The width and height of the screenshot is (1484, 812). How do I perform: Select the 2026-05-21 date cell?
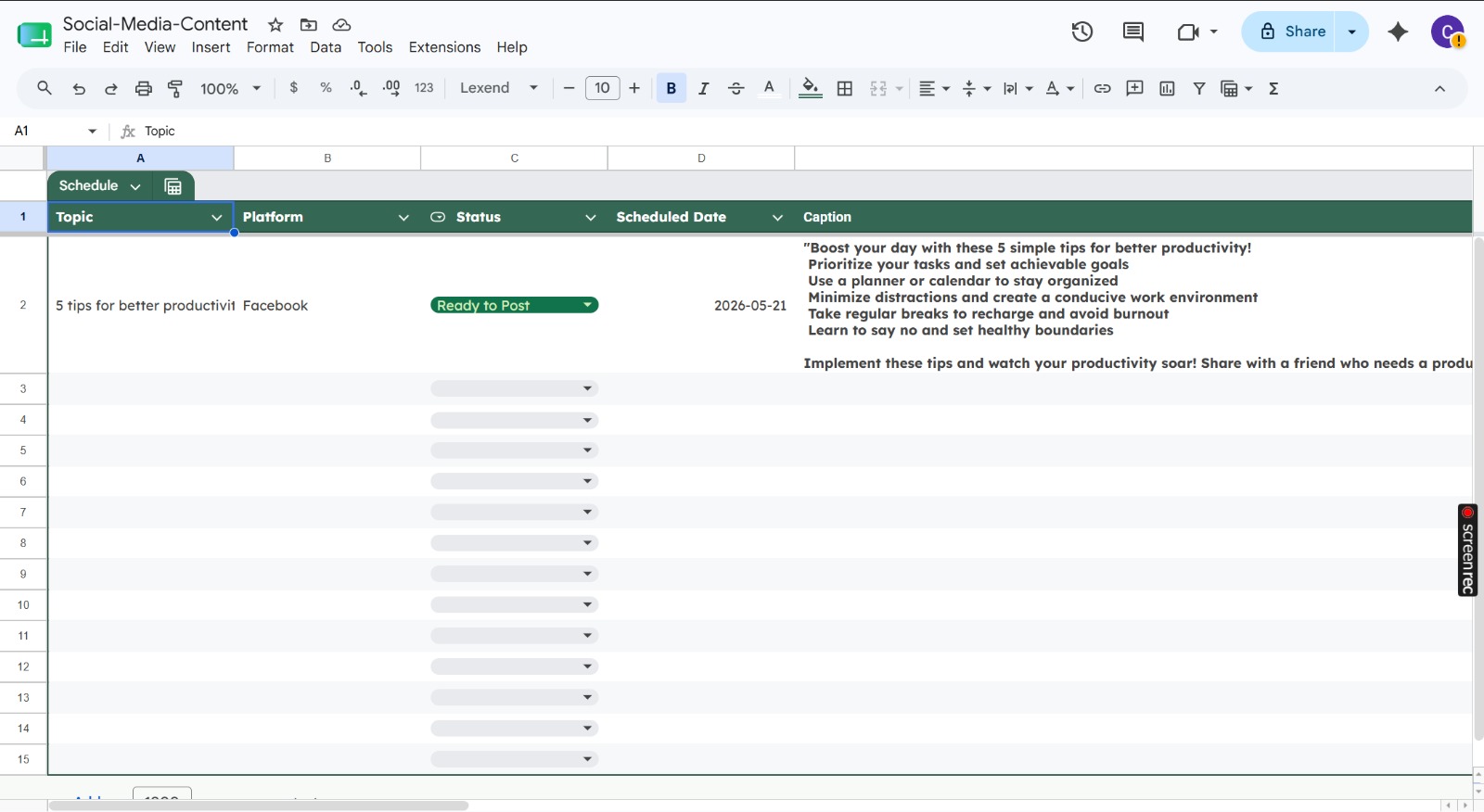[x=701, y=305]
